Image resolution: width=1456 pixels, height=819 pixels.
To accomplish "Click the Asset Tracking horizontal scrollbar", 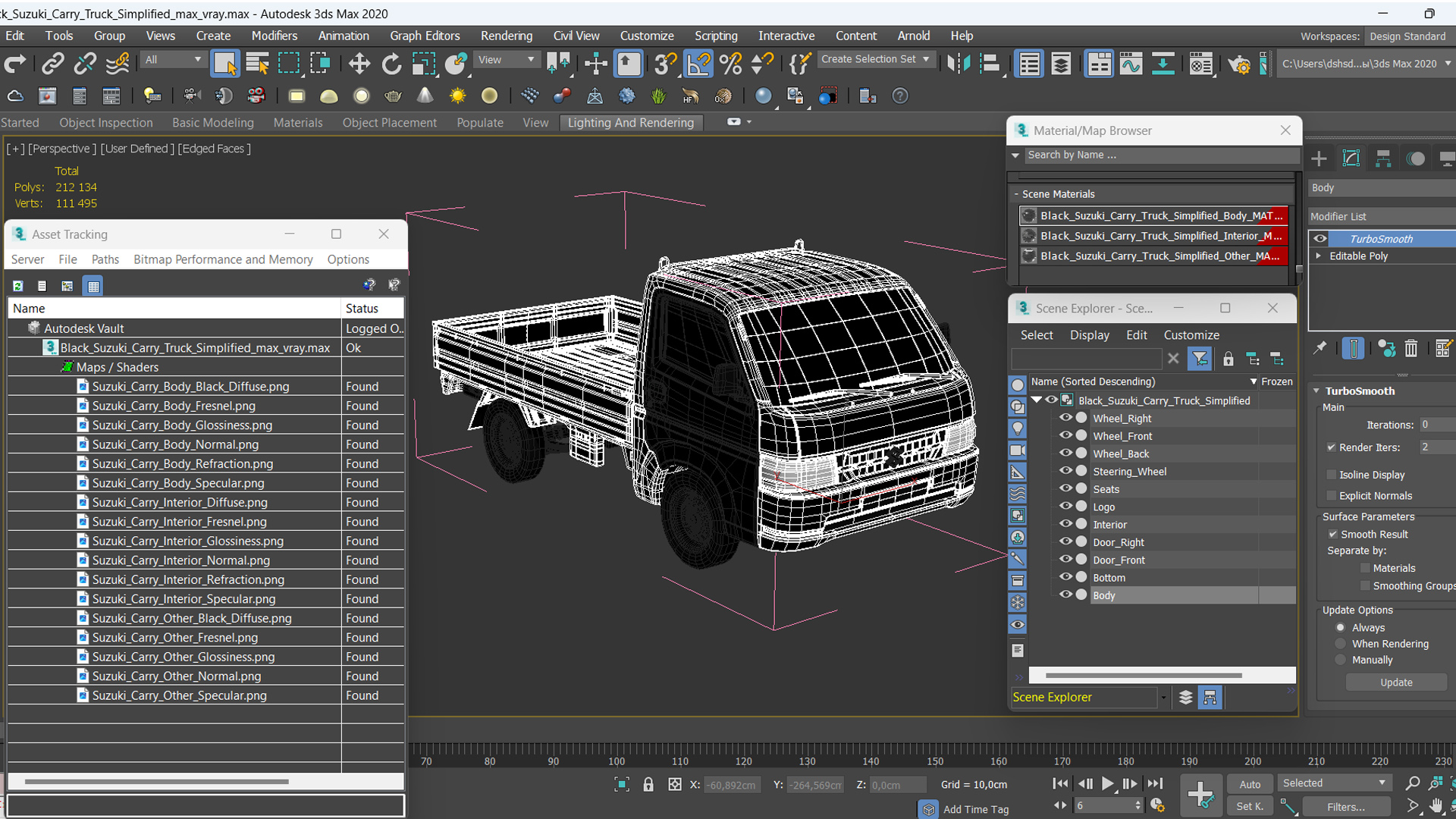I will click(156, 781).
